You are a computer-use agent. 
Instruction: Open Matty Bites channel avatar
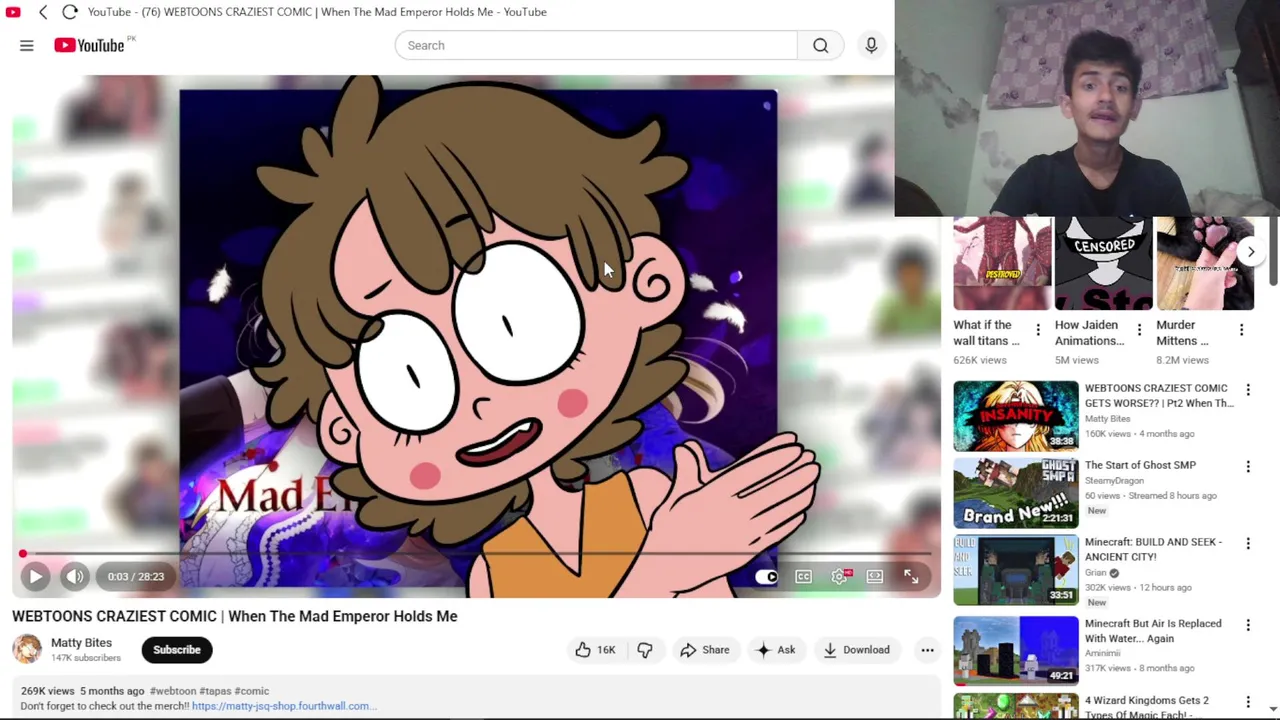27,649
